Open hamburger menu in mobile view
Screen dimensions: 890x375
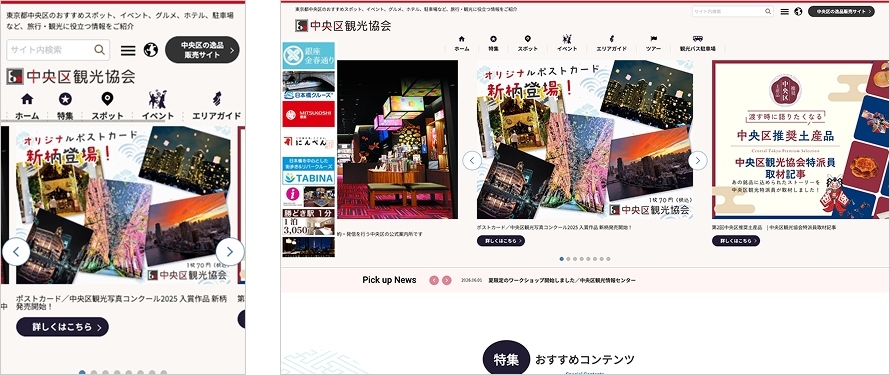(x=128, y=50)
